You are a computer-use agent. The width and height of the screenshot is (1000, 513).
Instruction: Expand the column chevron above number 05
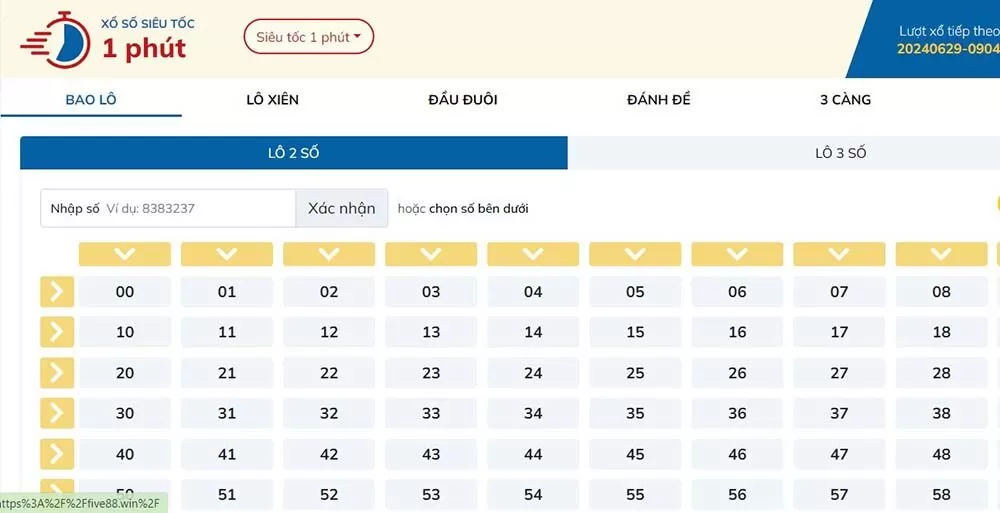(x=635, y=254)
